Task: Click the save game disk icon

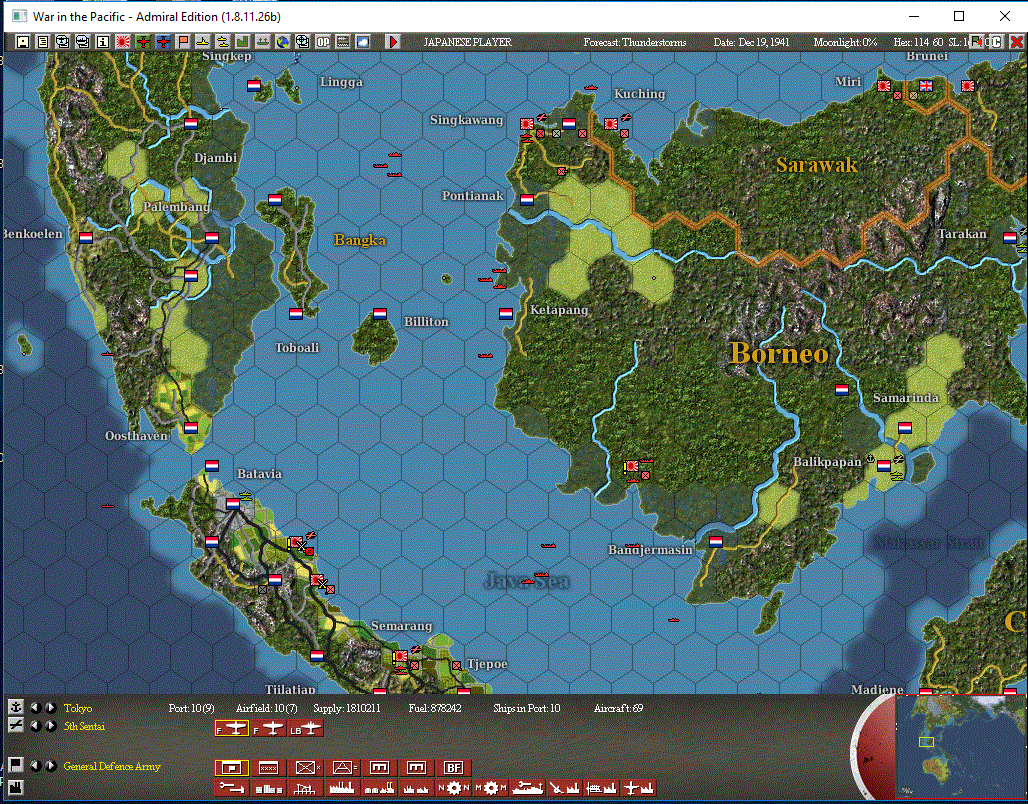Action: [x=23, y=42]
